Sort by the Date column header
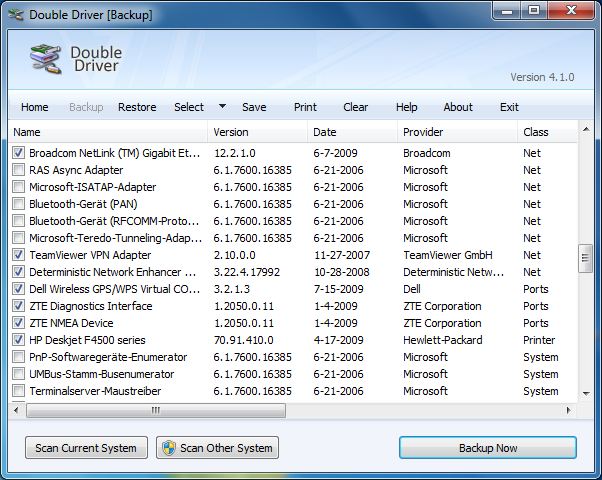This screenshot has height=480, width=602. pos(352,132)
